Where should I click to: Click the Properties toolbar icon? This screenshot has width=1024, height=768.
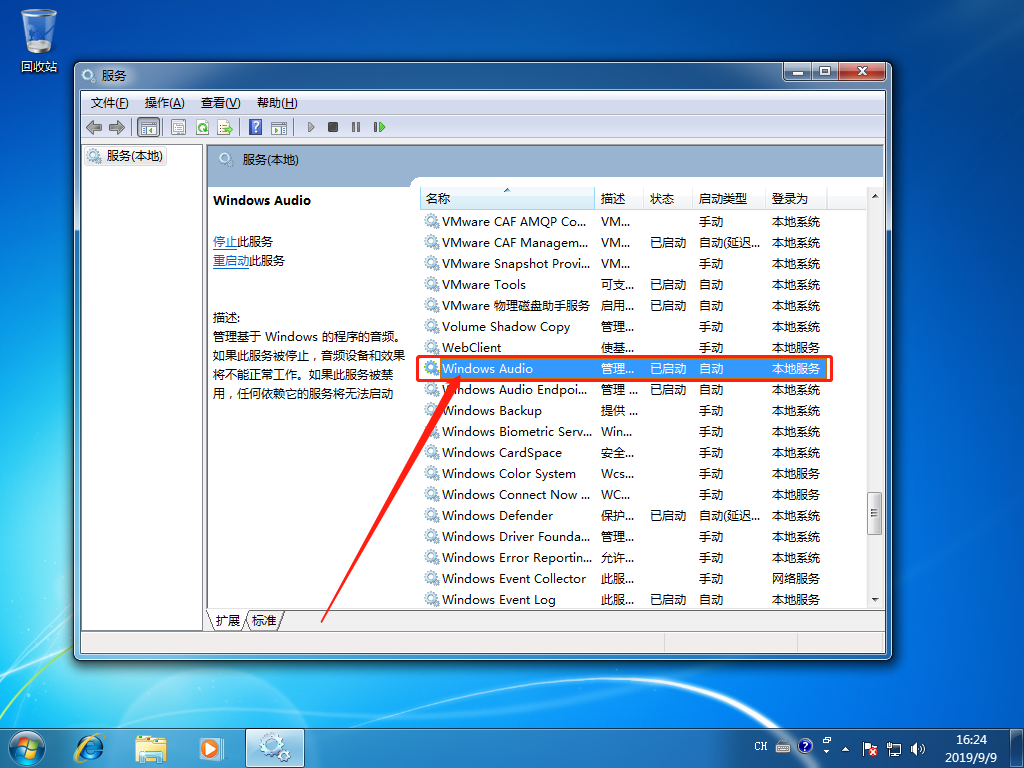coord(178,127)
